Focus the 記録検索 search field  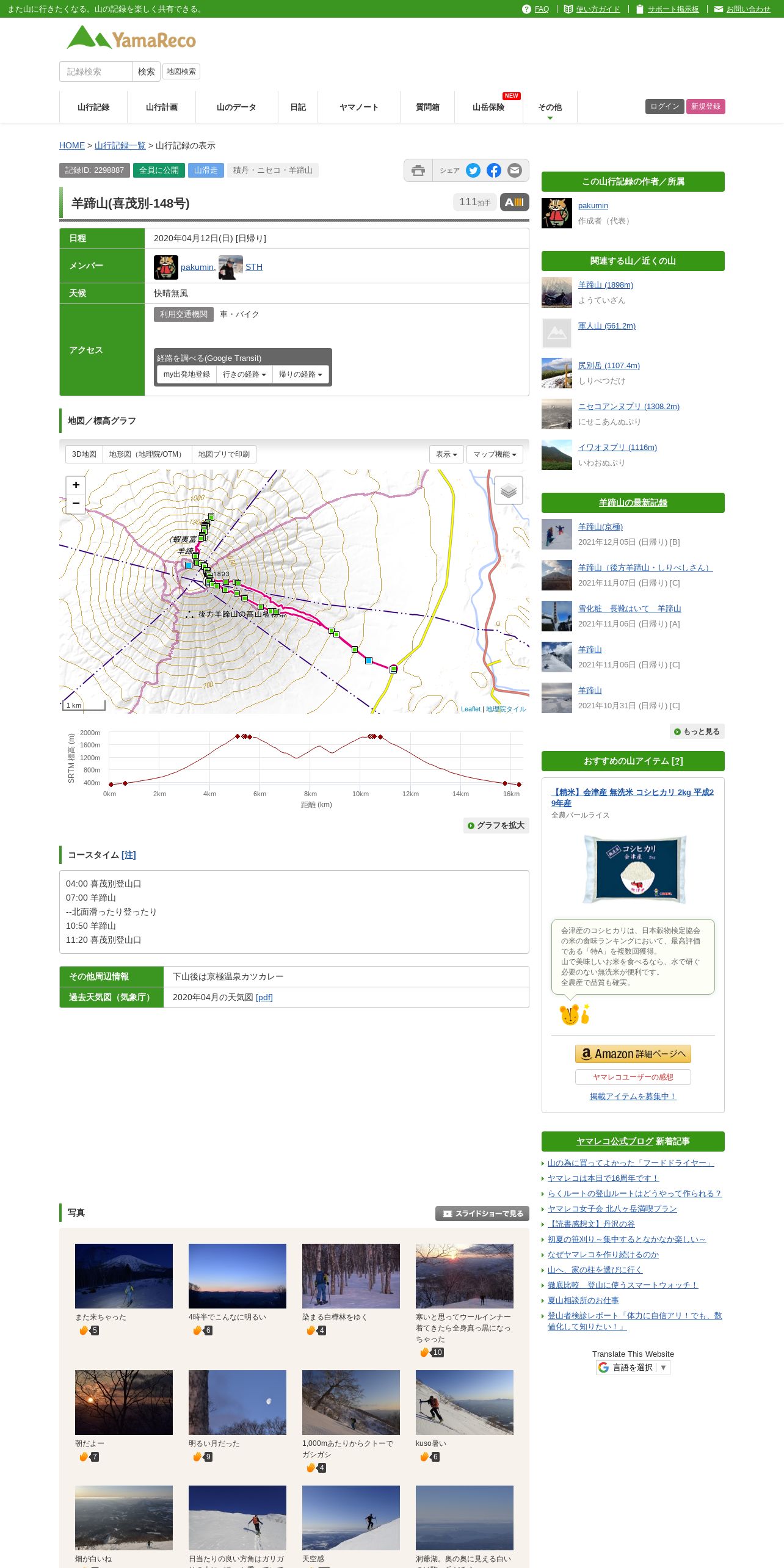coord(96,71)
